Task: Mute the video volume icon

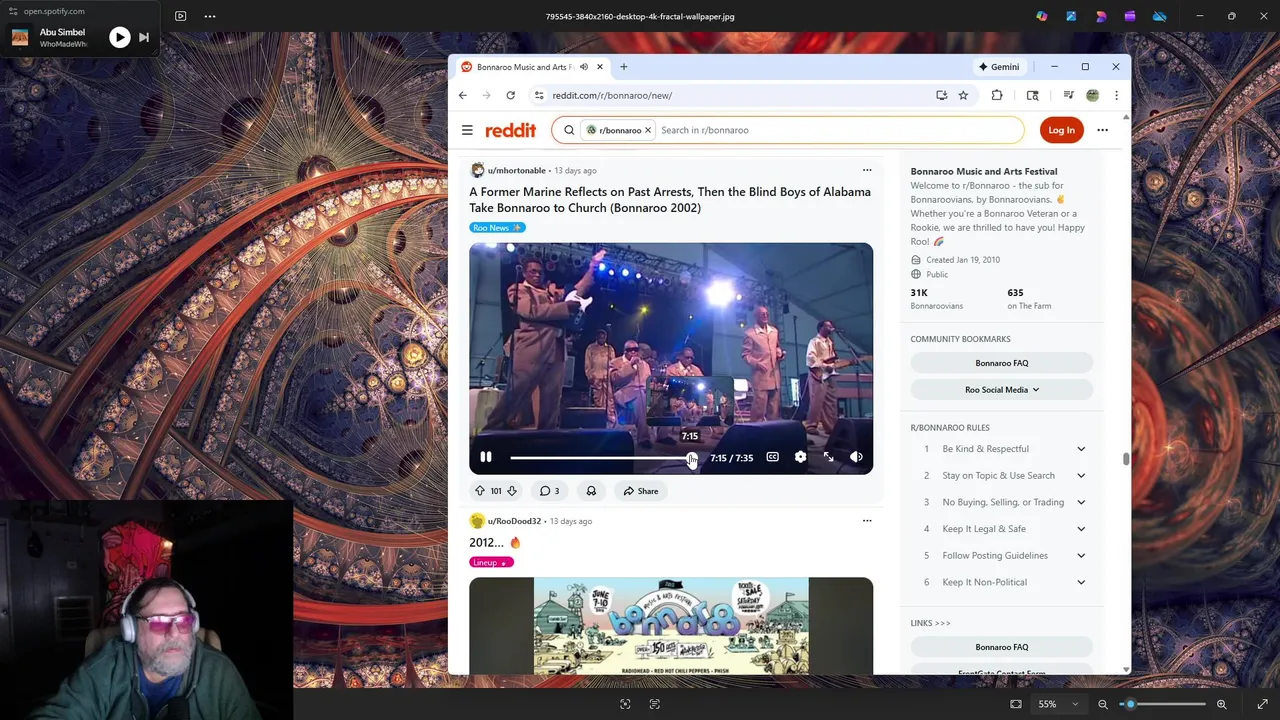Action: (856, 457)
